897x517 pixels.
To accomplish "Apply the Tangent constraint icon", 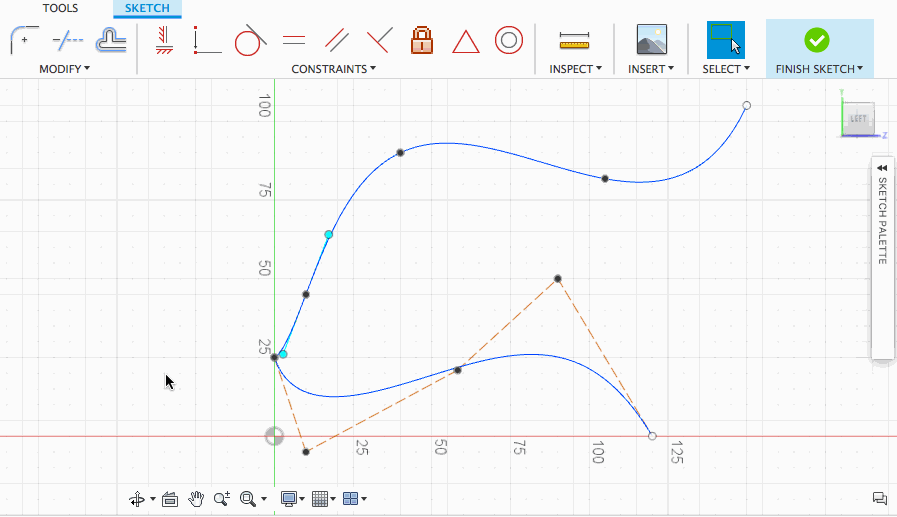I will (x=250, y=40).
